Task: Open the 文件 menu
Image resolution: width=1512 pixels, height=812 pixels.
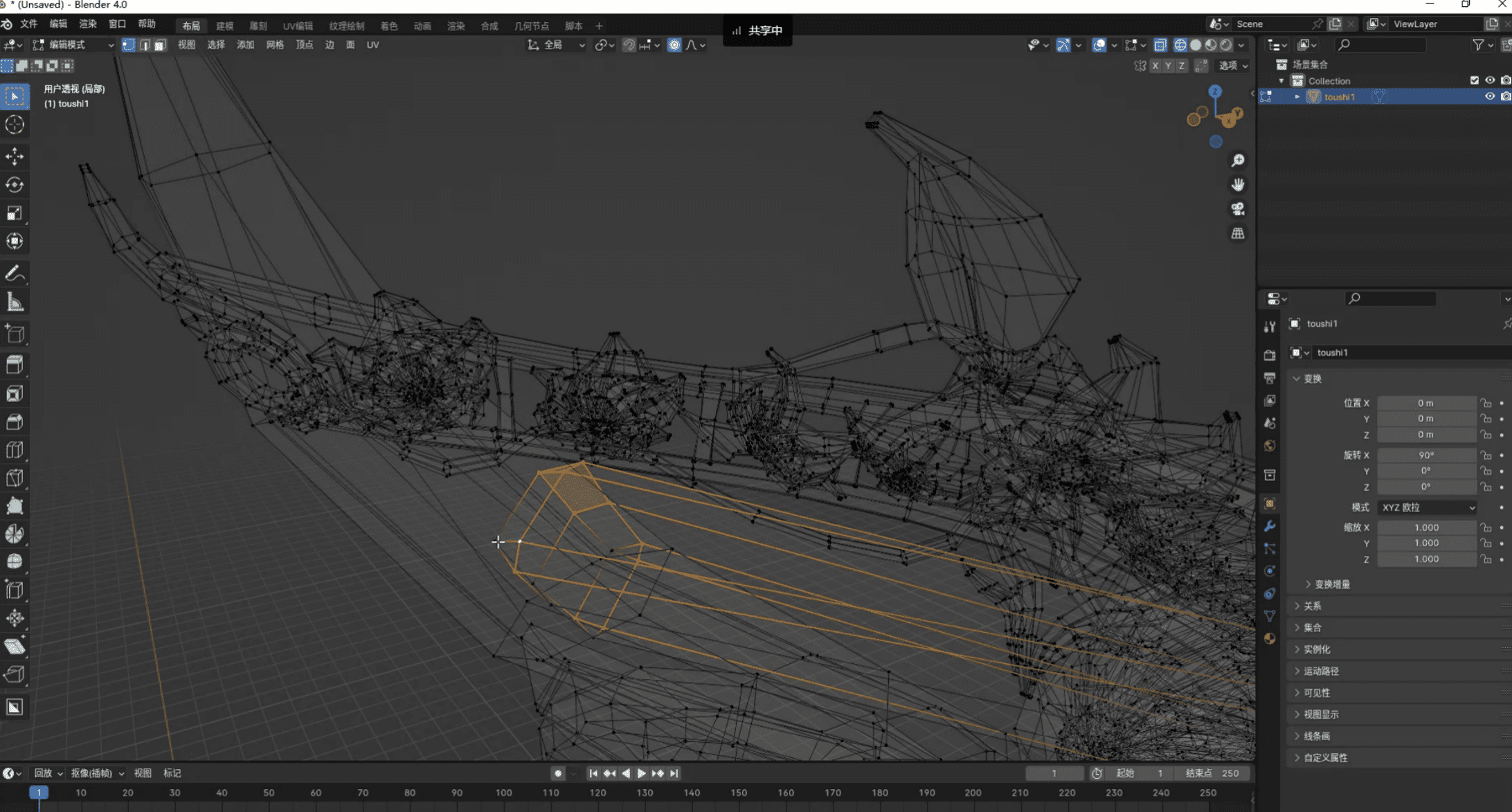Action: pos(29,24)
